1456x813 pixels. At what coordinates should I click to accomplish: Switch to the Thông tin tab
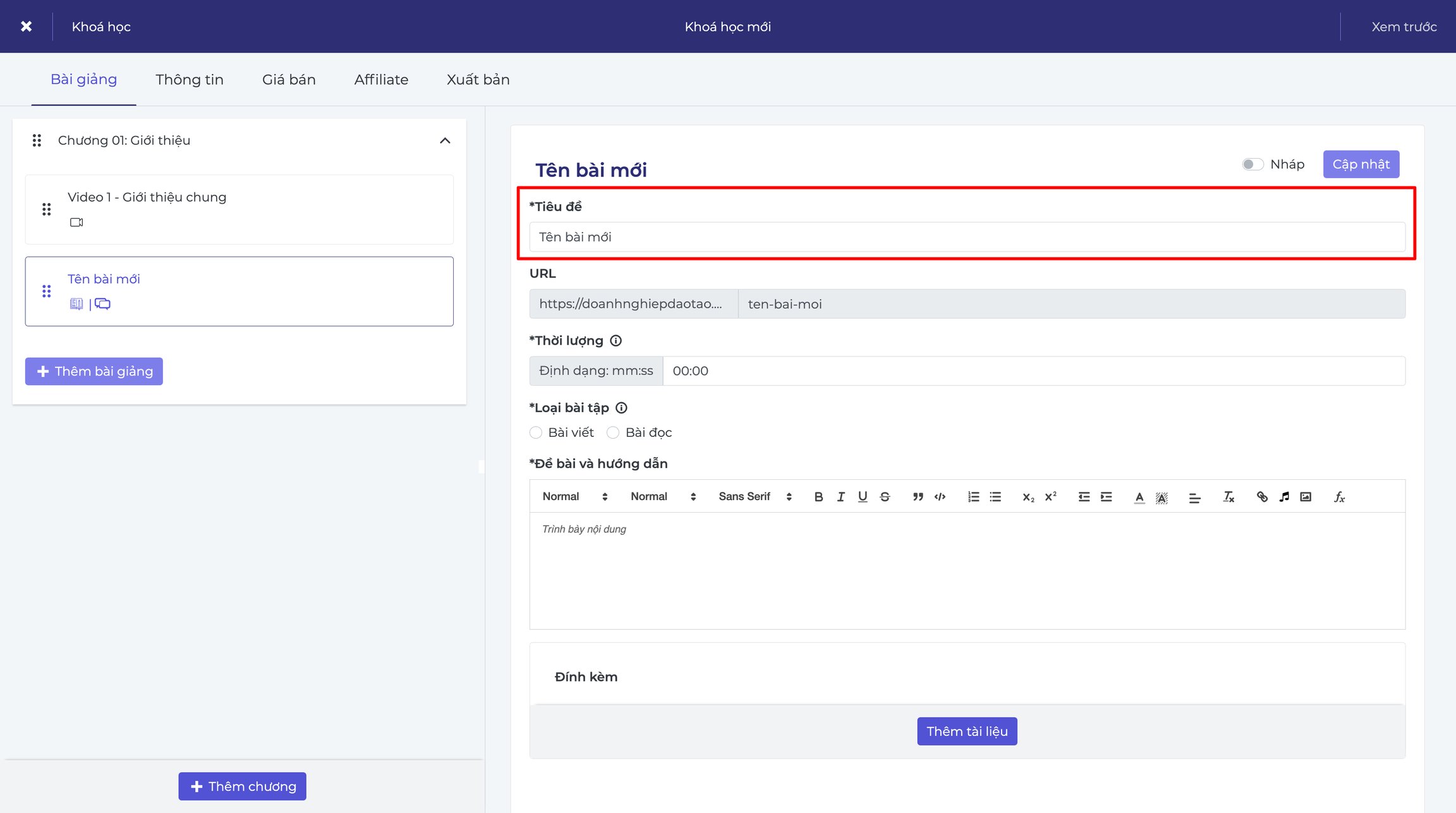(190, 80)
